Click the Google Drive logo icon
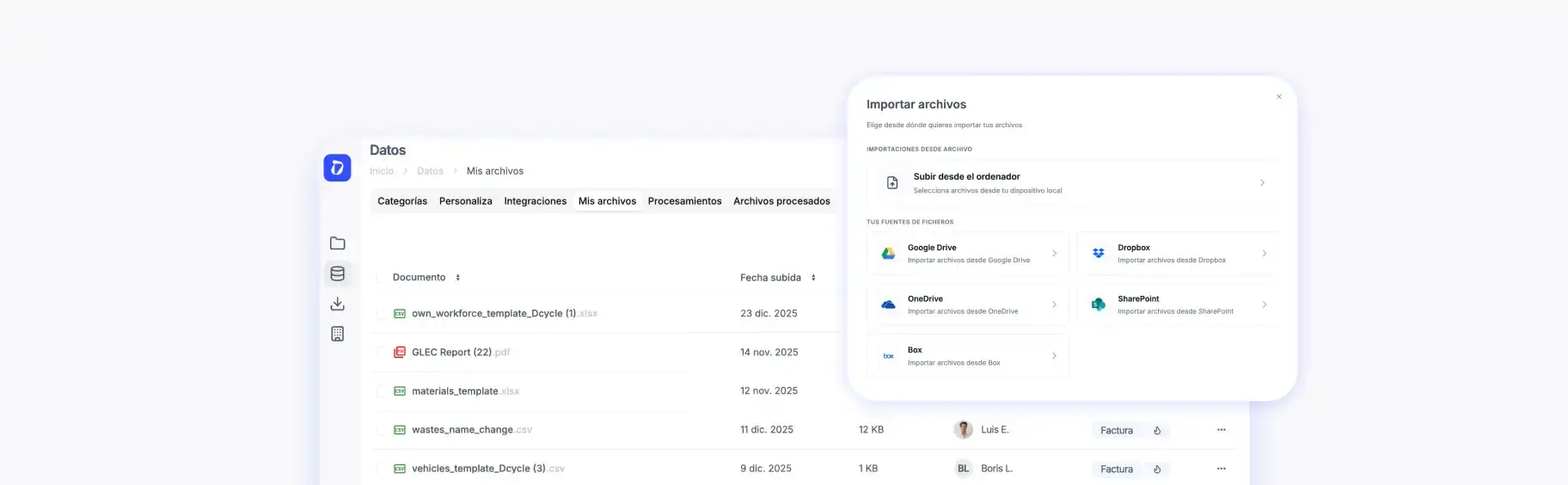Screen dimensions: 1568x485 (888, 254)
